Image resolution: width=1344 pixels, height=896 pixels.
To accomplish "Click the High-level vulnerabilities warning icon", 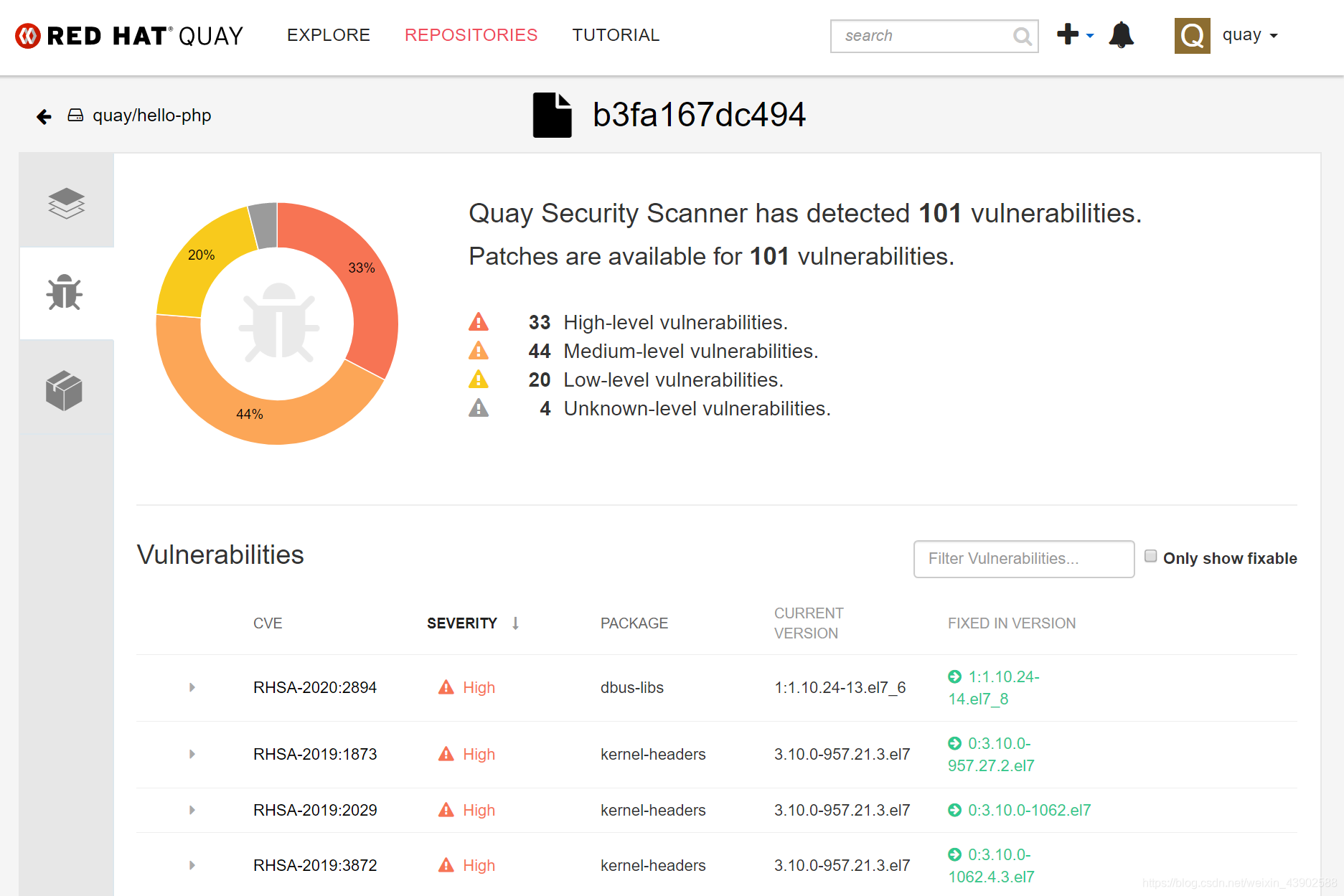I will click(x=479, y=322).
